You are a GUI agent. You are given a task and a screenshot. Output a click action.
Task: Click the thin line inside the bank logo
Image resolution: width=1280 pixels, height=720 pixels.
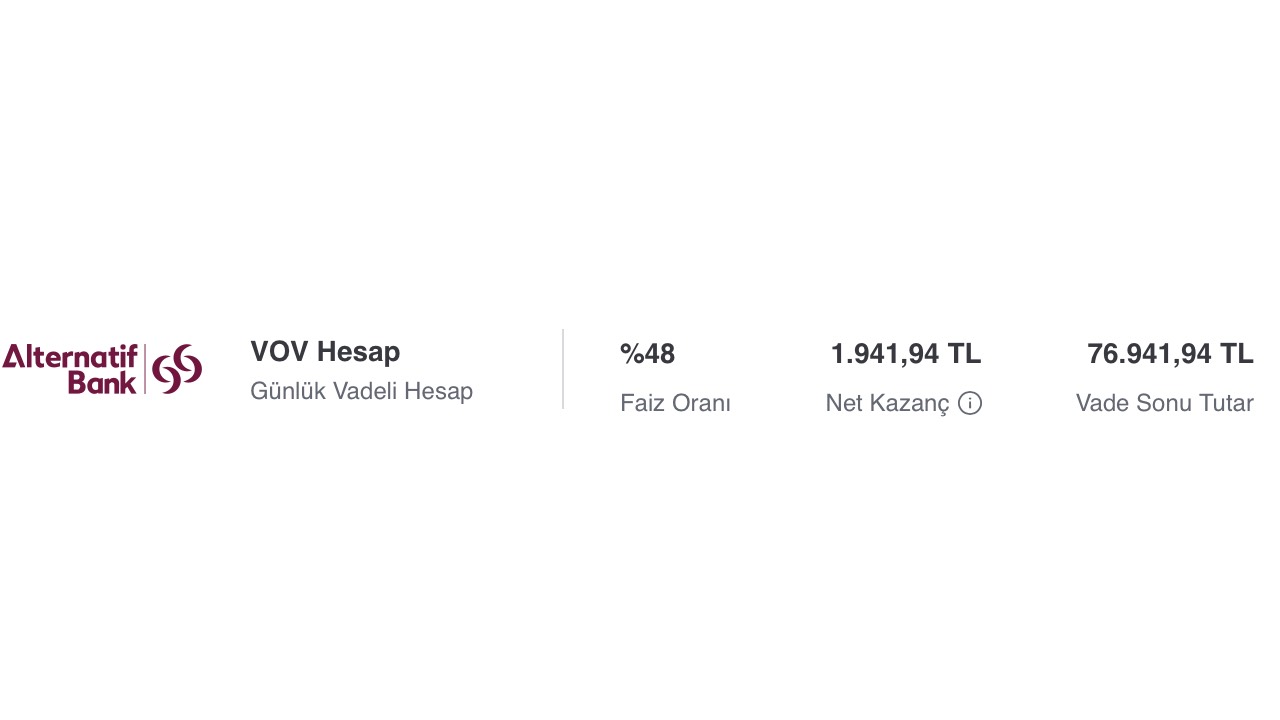[146, 369]
